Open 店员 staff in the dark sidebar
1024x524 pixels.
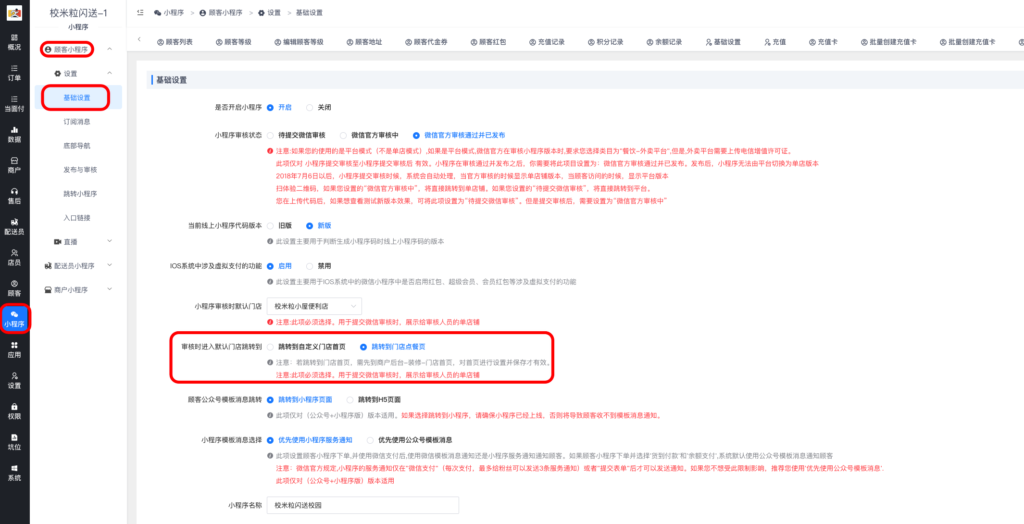tap(14, 257)
